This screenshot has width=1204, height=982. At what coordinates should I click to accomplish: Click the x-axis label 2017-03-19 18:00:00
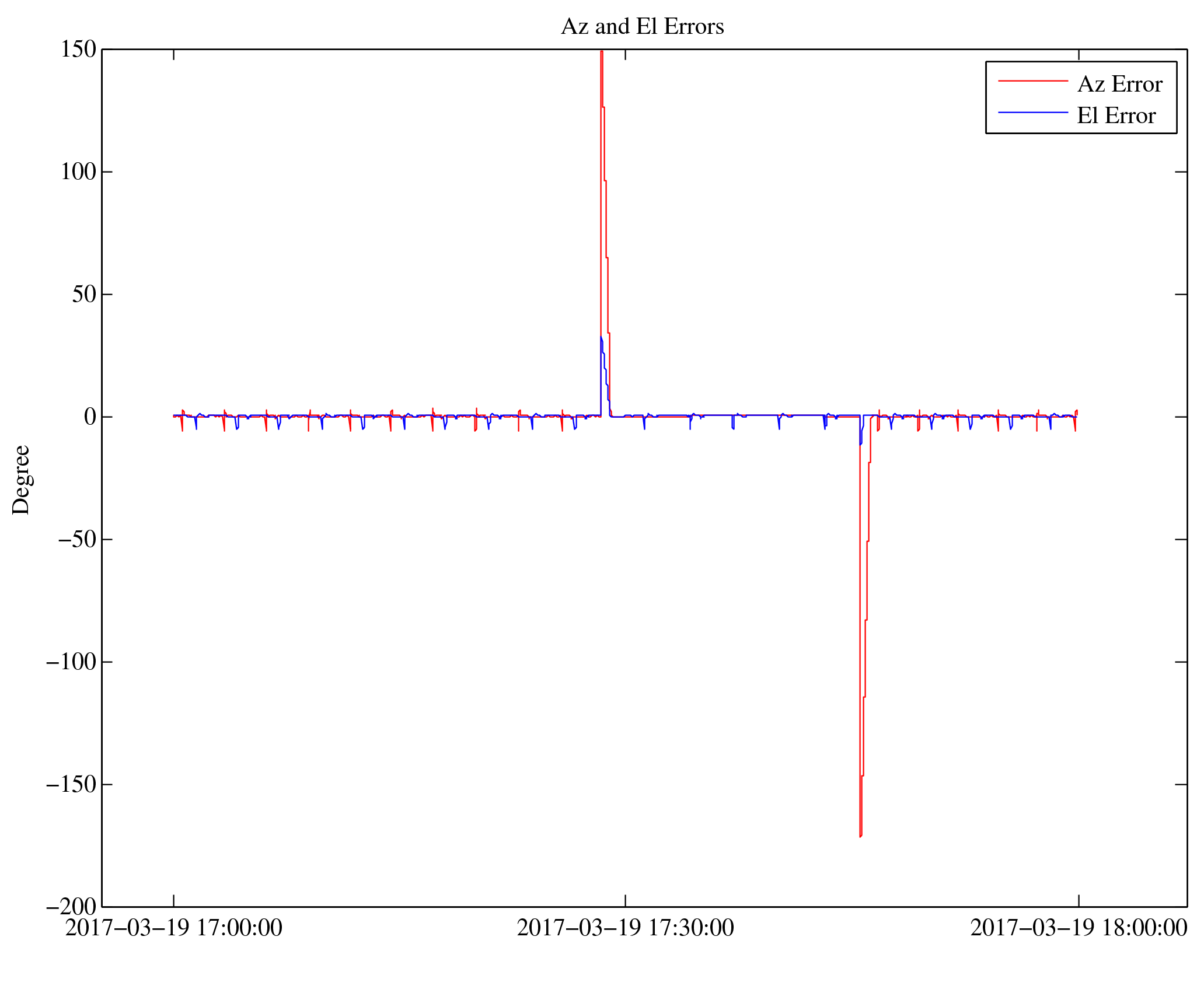pos(1079,928)
